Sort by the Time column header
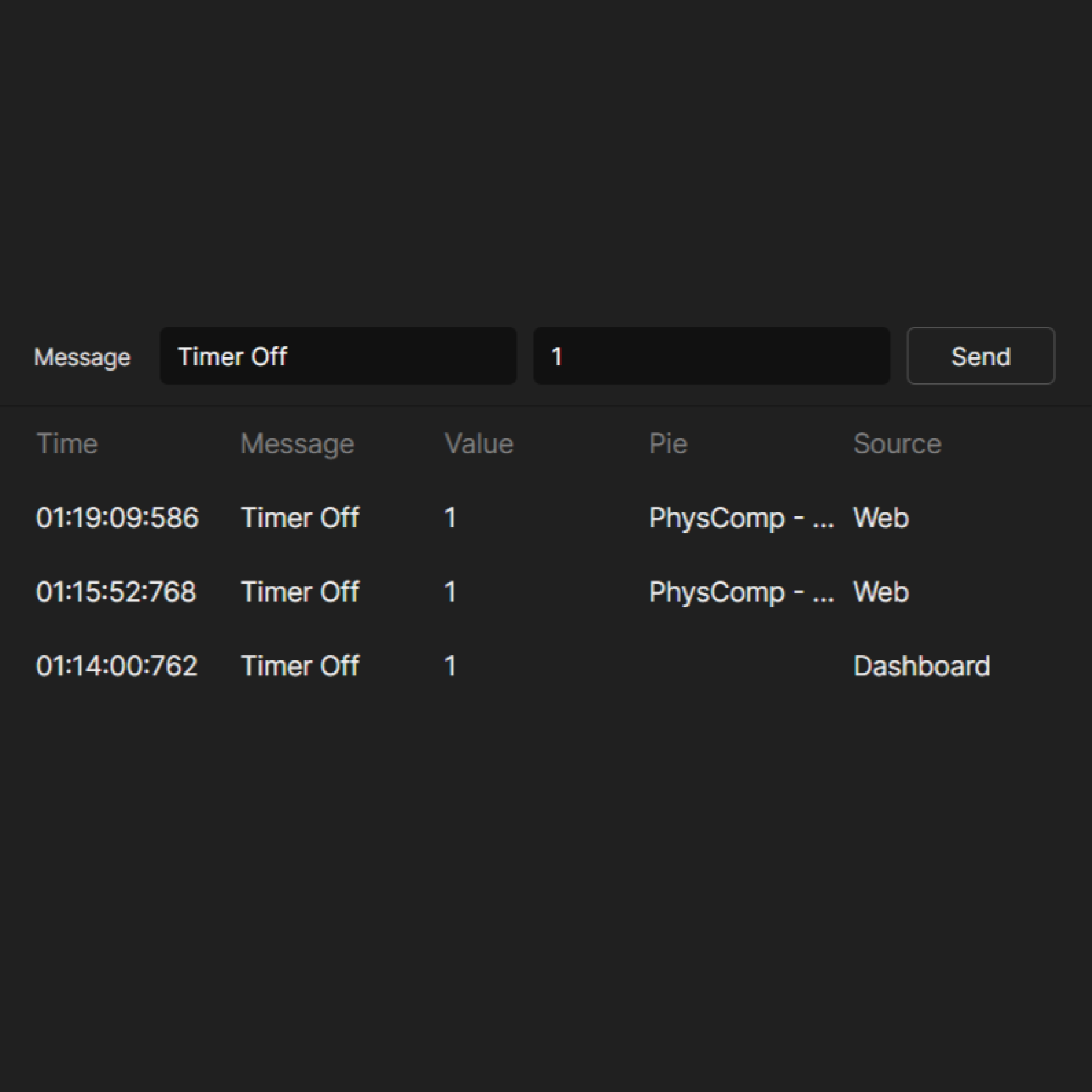The width and height of the screenshot is (1092, 1092). 67,444
